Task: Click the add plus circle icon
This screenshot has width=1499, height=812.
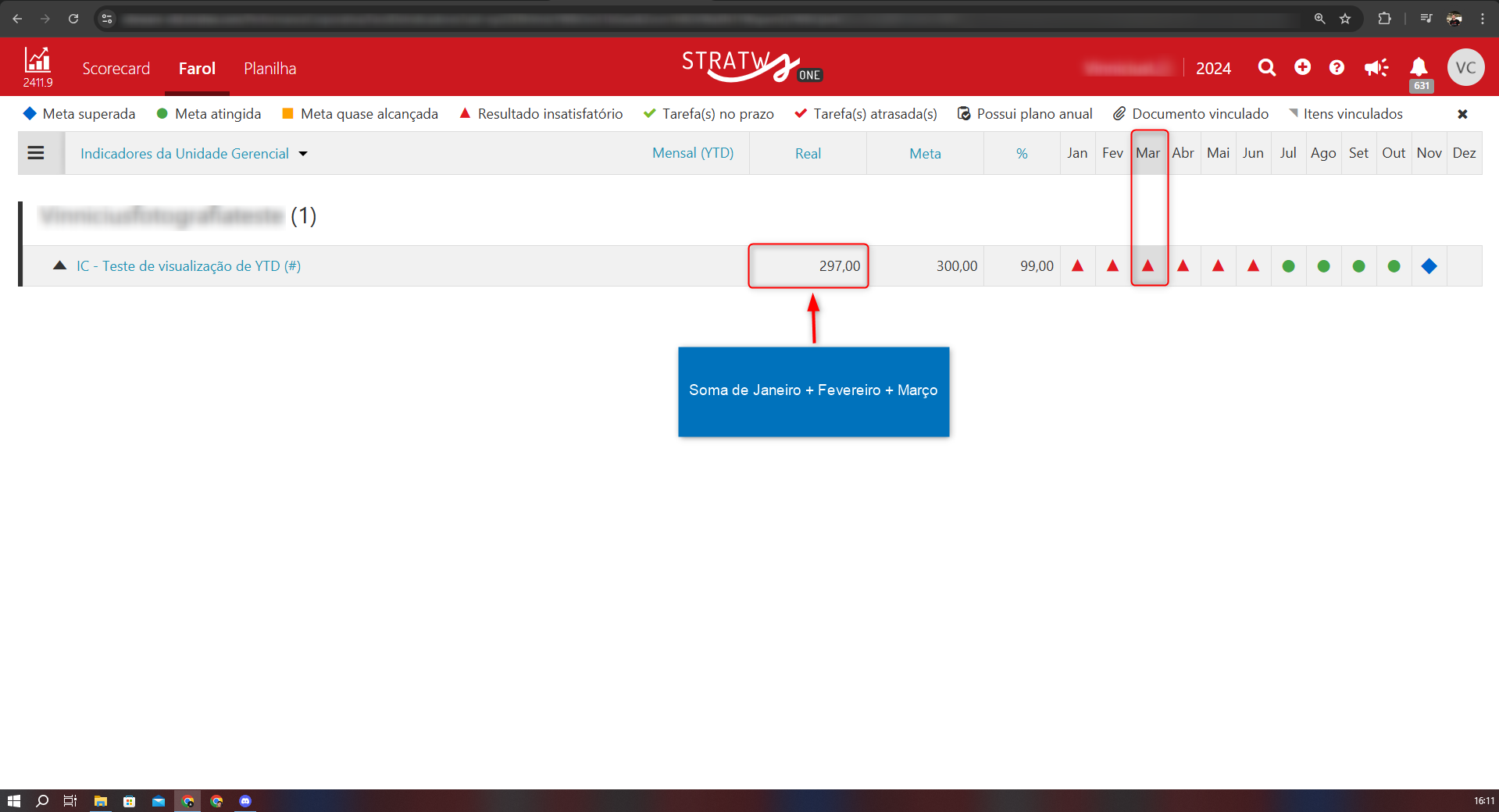Action: pos(1302,67)
